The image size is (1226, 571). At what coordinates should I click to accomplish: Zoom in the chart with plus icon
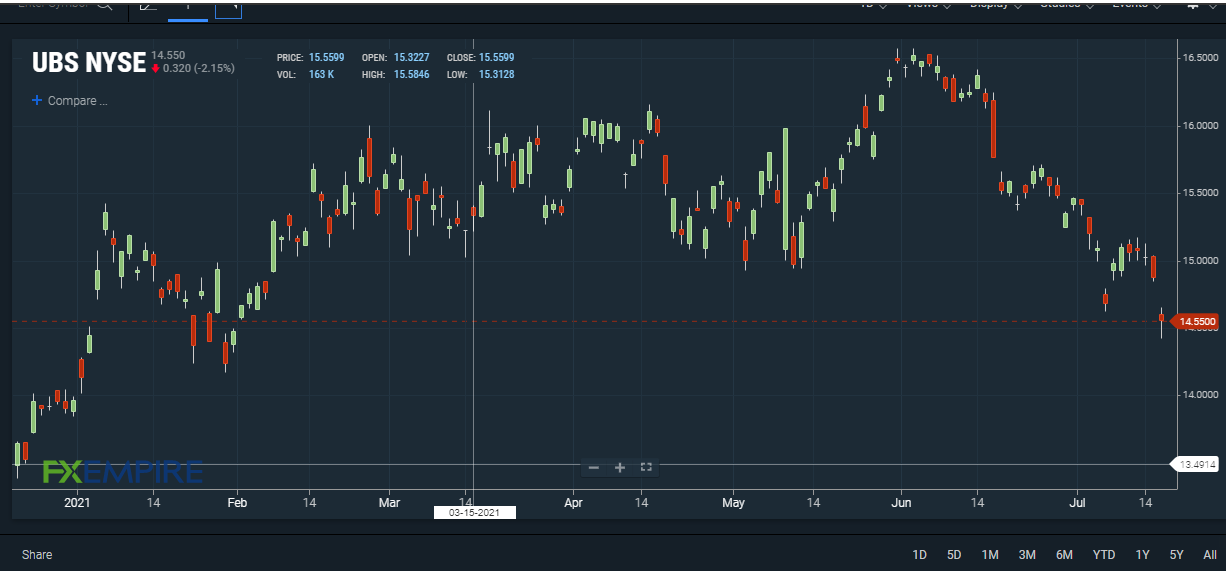620,467
